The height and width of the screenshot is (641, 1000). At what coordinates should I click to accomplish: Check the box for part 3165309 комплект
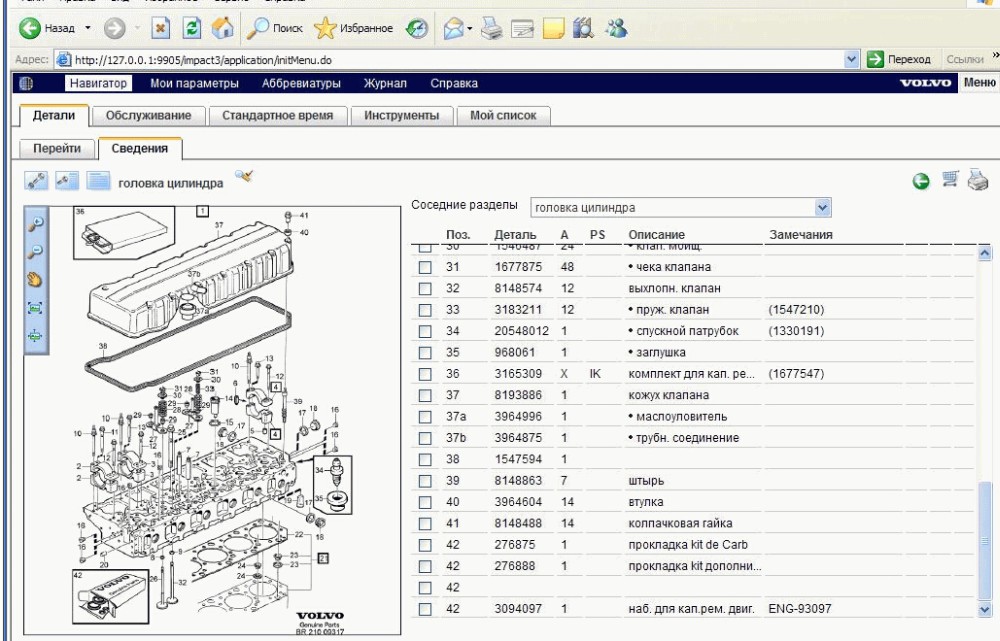425,374
